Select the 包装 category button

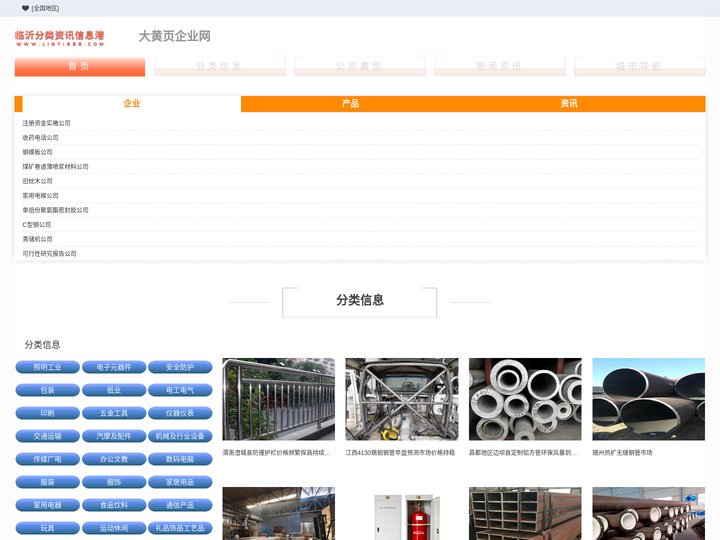click(x=48, y=390)
